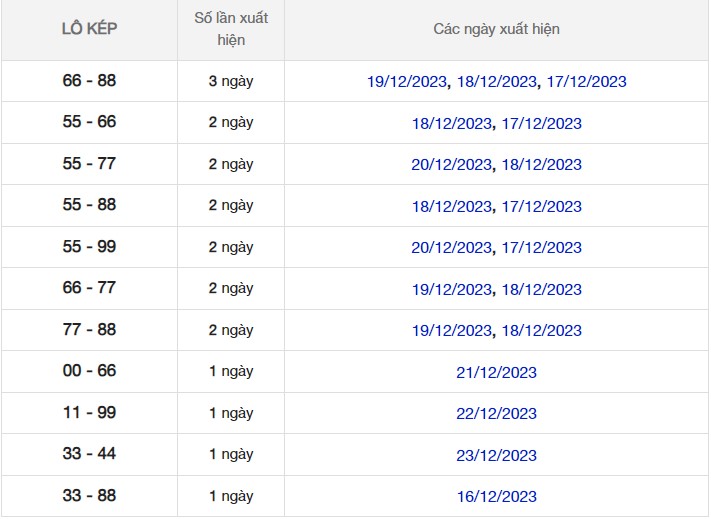Click 19/12/2023 in the 66 - 88 row
The image size is (711, 519).
pyautogui.click(x=407, y=82)
